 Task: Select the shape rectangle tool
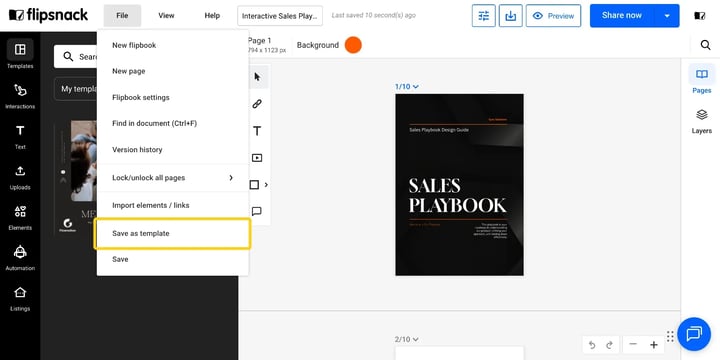(254, 185)
